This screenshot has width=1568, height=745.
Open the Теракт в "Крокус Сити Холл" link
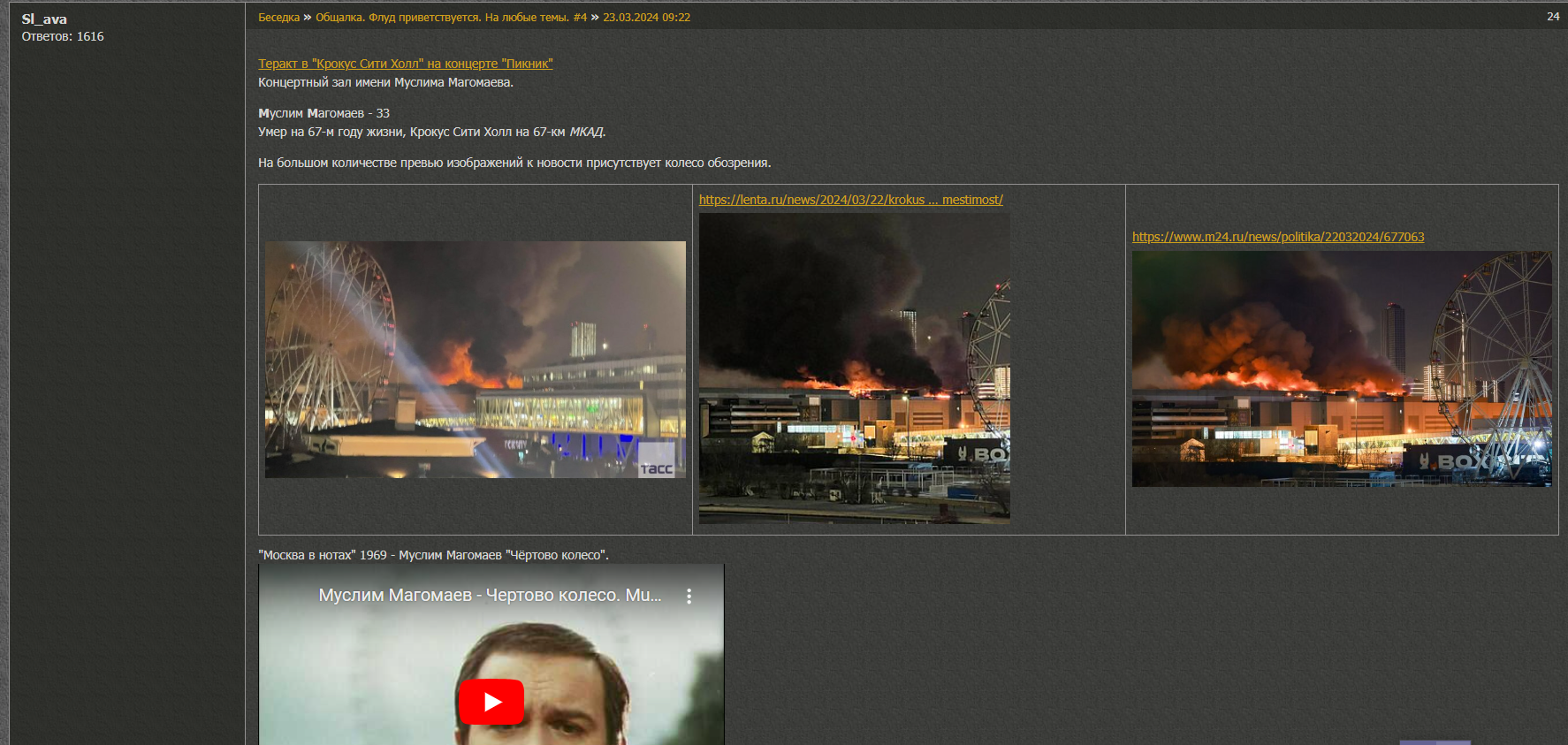tap(406, 64)
